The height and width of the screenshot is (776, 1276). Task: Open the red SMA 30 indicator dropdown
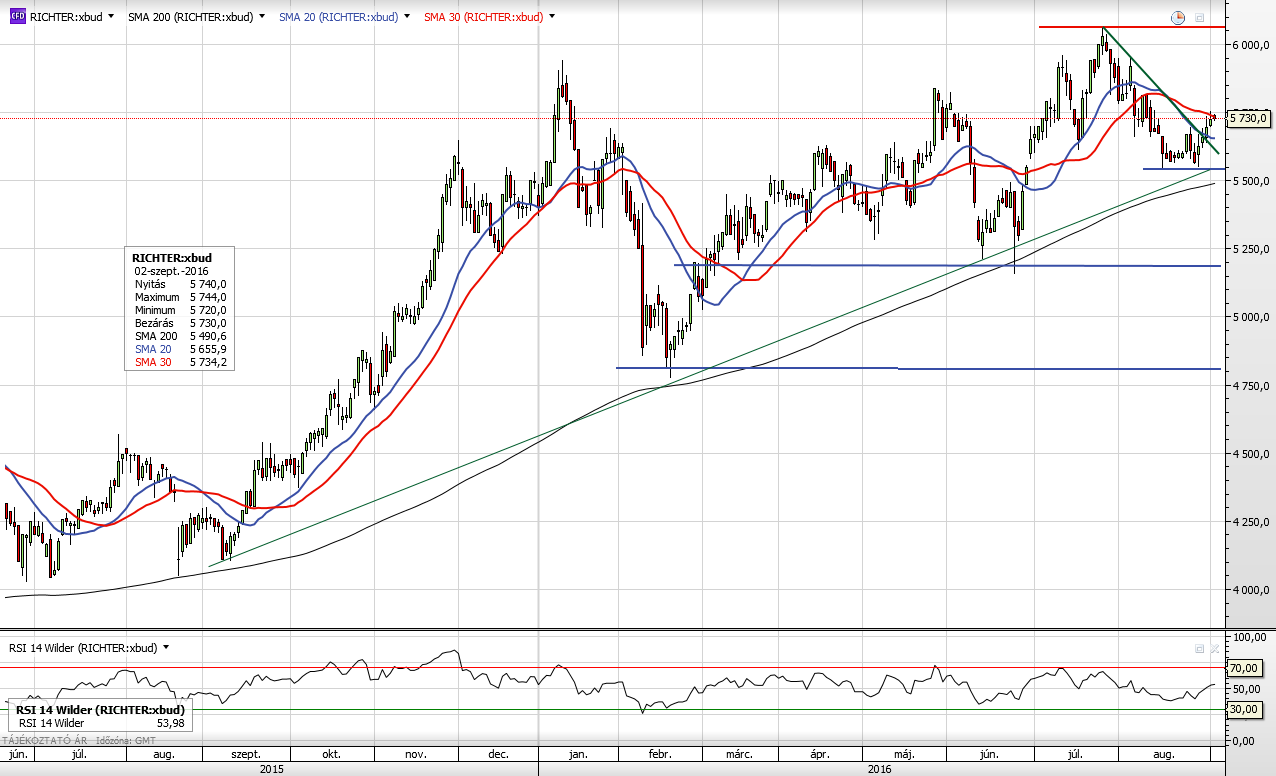click(x=552, y=17)
